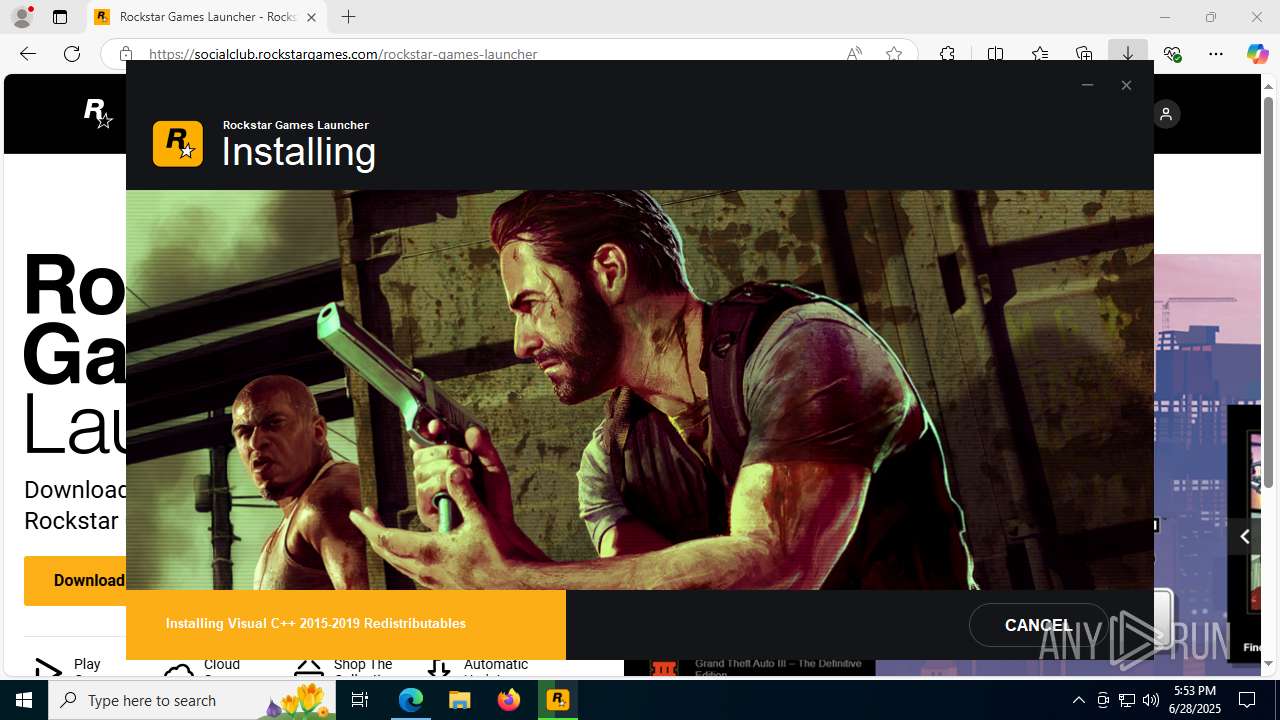Close the Rockstar Games Launcher browser tab
The image size is (1280, 720).
tap(311, 17)
